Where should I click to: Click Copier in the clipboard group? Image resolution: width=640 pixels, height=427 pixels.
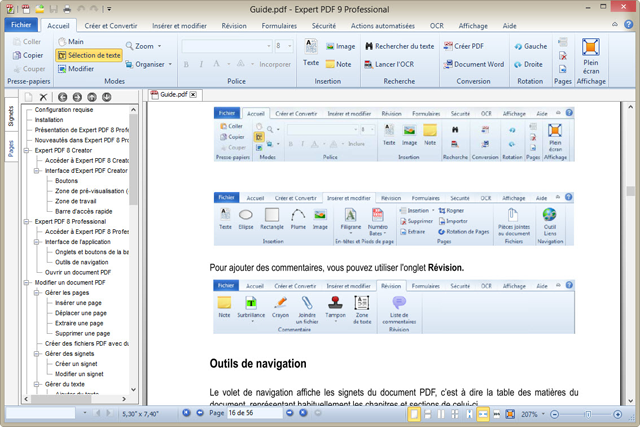click(28, 55)
